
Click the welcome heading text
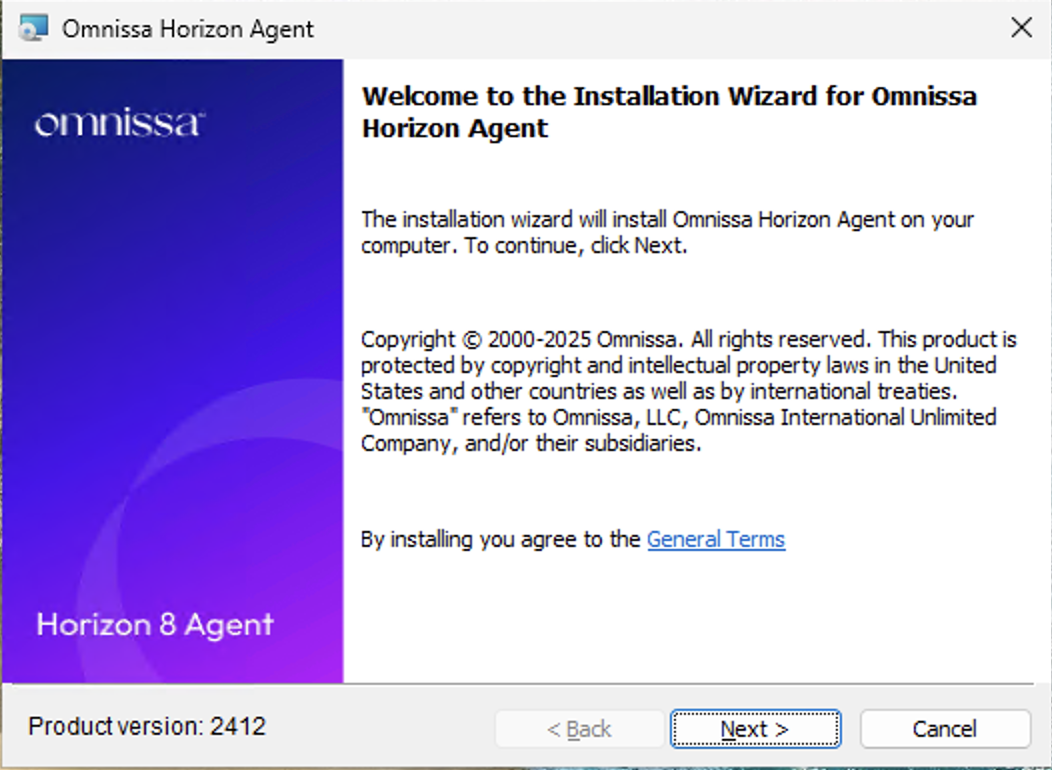[669, 112]
